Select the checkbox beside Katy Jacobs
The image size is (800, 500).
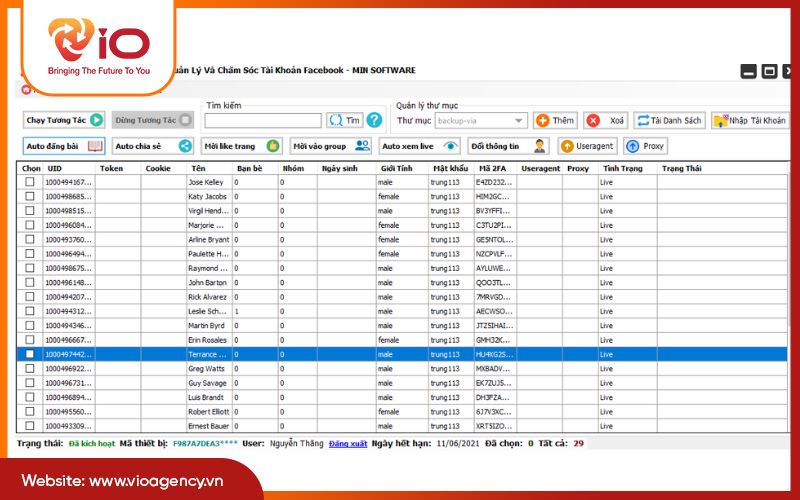point(30,197)
